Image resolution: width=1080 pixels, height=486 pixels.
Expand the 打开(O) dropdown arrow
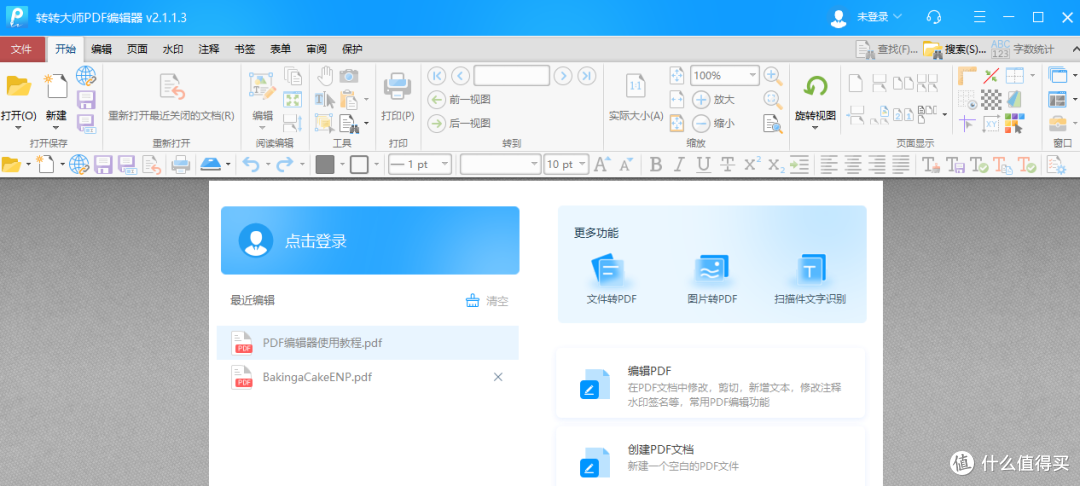[19, 127]
